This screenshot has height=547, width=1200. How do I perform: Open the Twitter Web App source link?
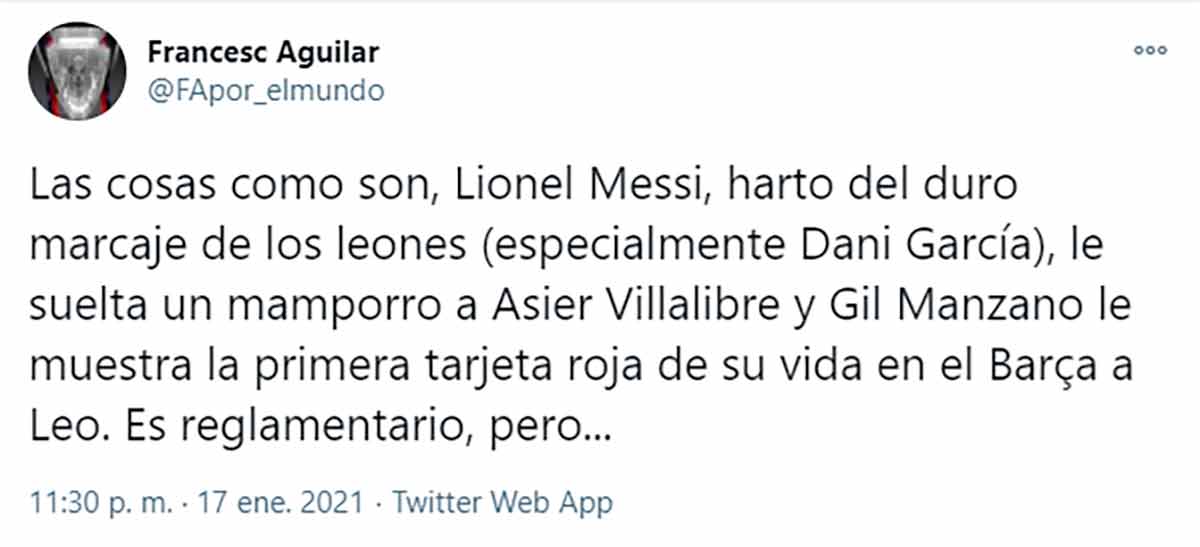[502, 502]
